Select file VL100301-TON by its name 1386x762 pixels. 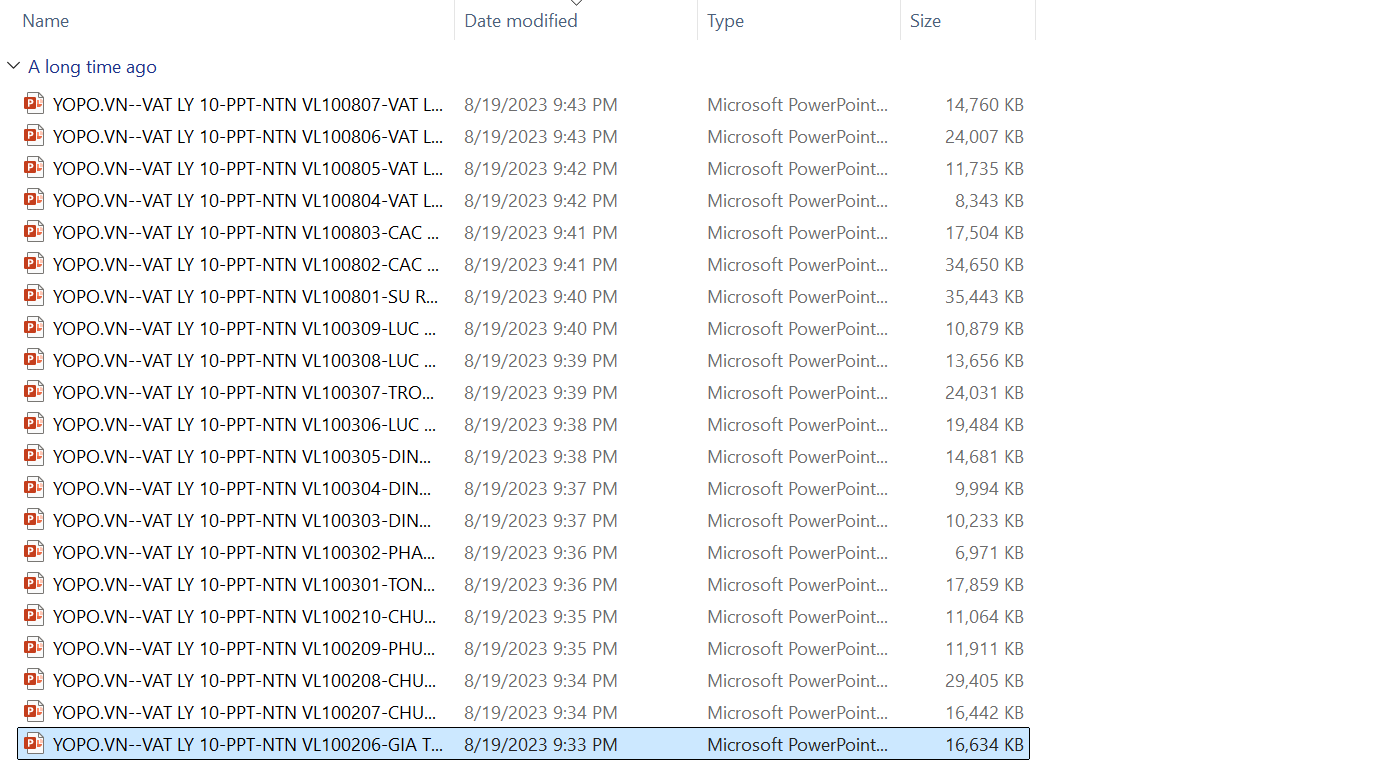point(244,584)
